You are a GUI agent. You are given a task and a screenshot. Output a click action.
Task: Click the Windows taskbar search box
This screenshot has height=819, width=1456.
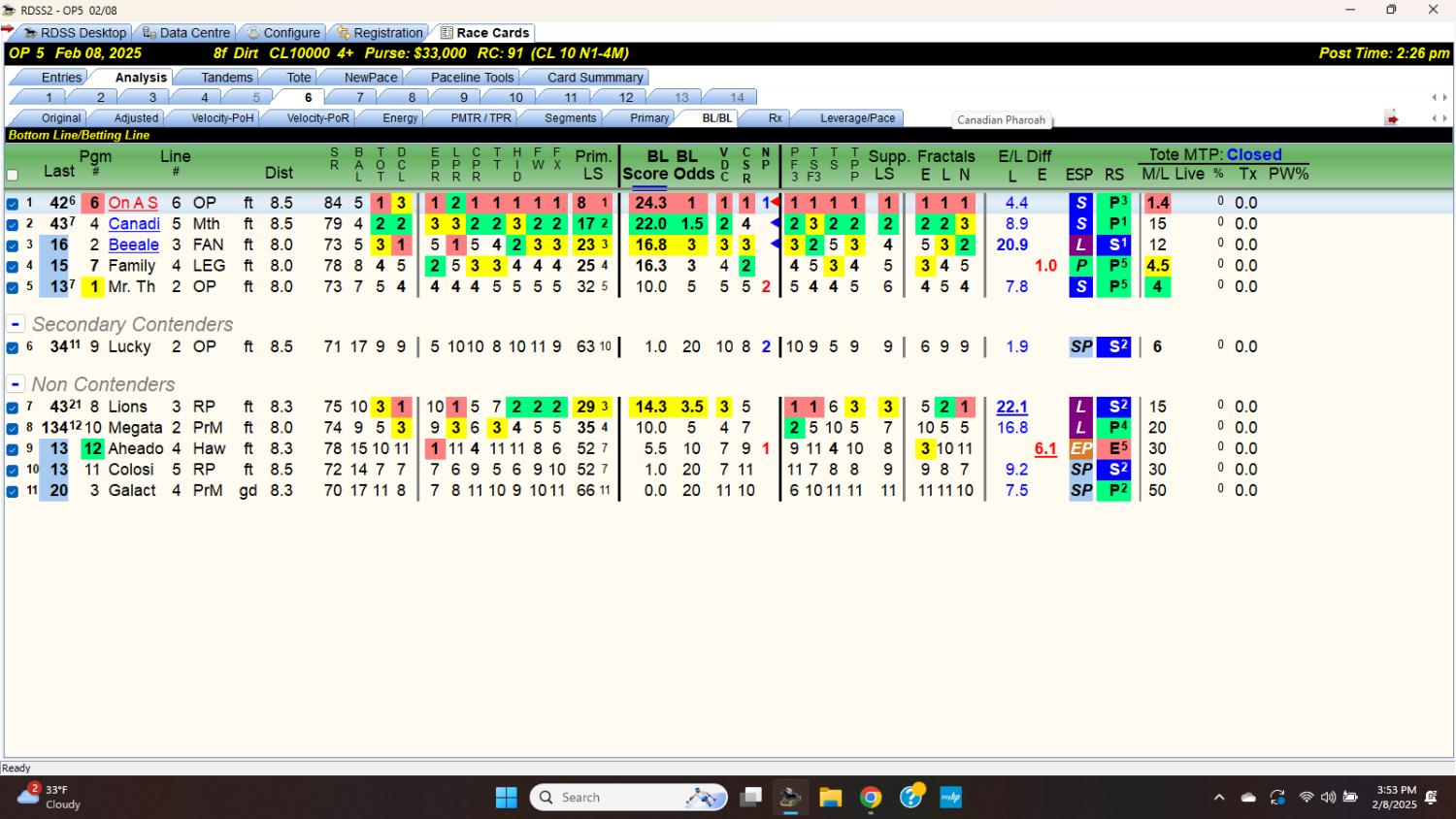(629, 798)
